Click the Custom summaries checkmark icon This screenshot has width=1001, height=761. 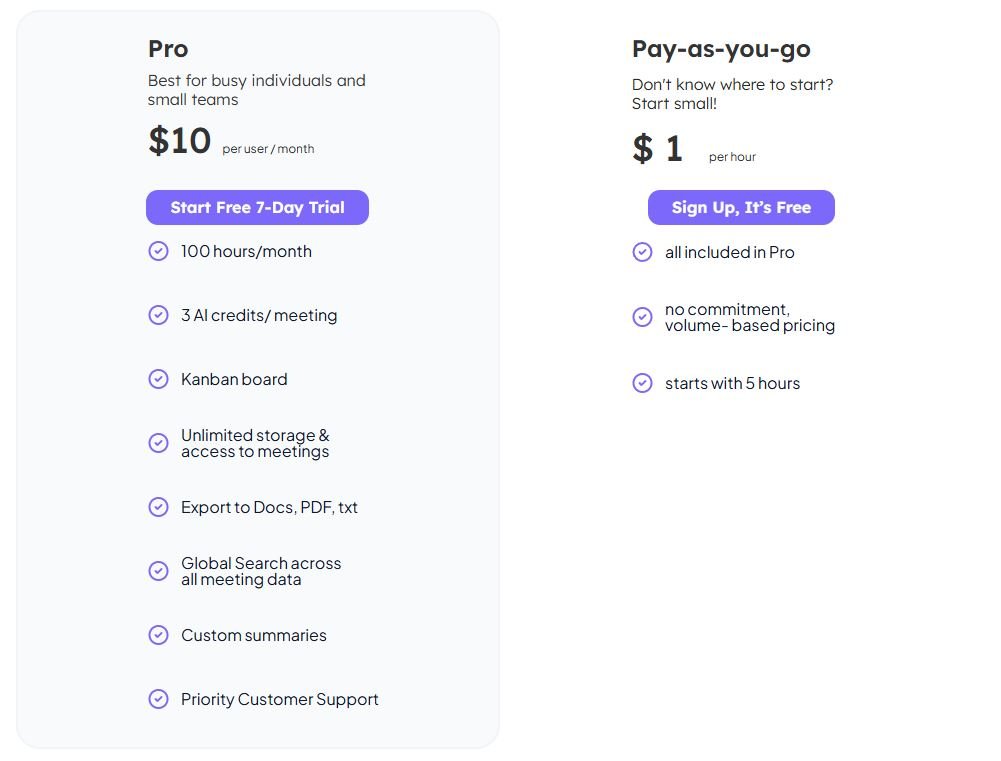(158, 635)
